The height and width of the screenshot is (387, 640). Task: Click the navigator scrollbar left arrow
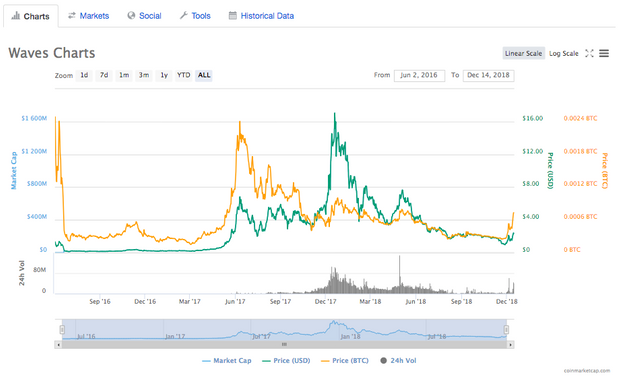coord(58,345)
